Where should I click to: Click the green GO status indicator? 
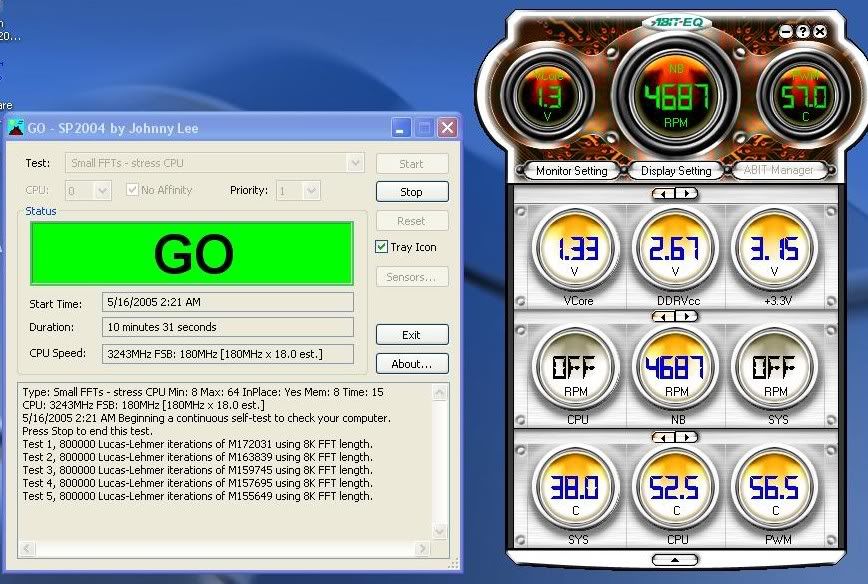click(192, 254)
